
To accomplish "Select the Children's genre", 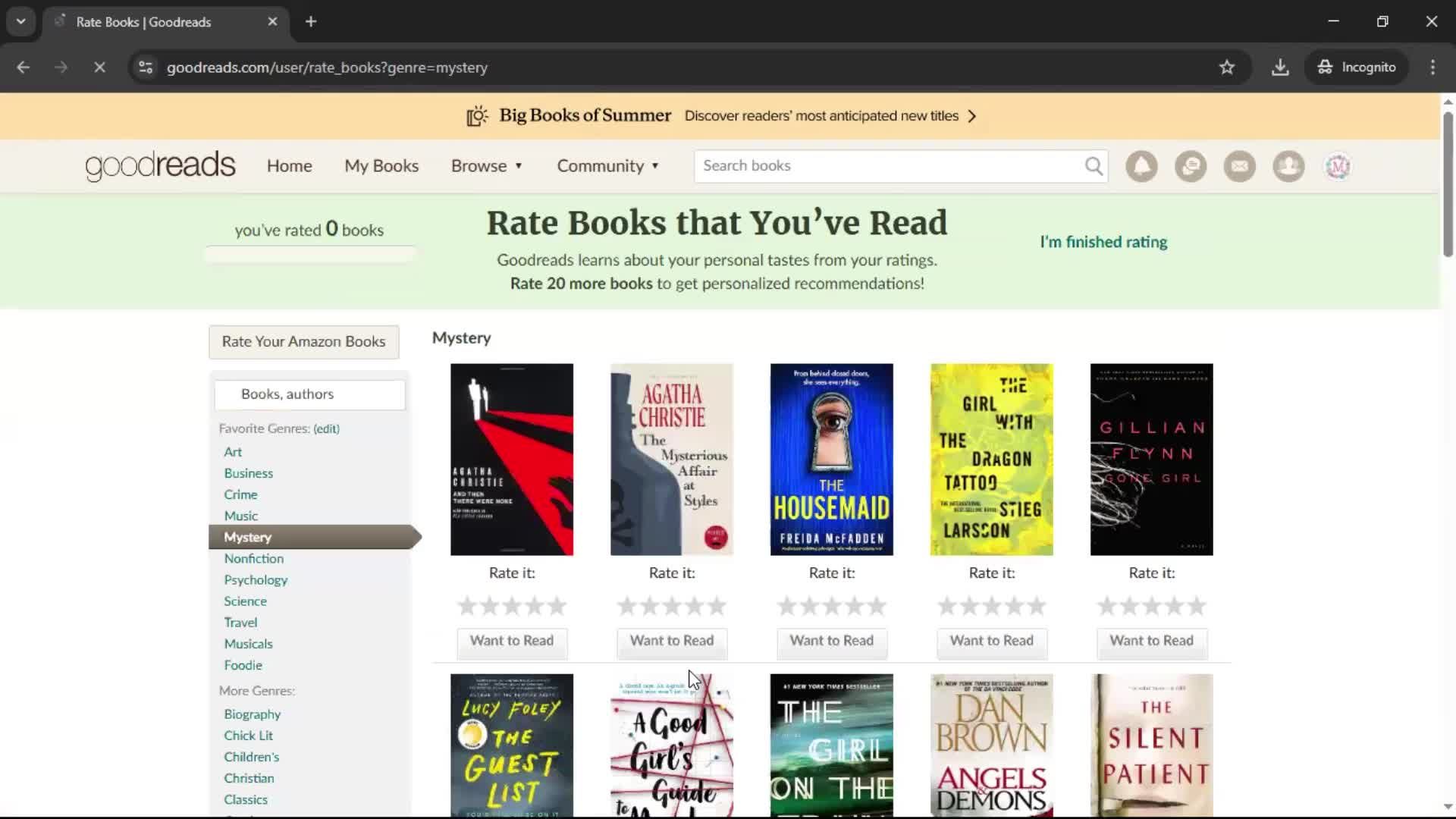I will [x=251, y=757].
